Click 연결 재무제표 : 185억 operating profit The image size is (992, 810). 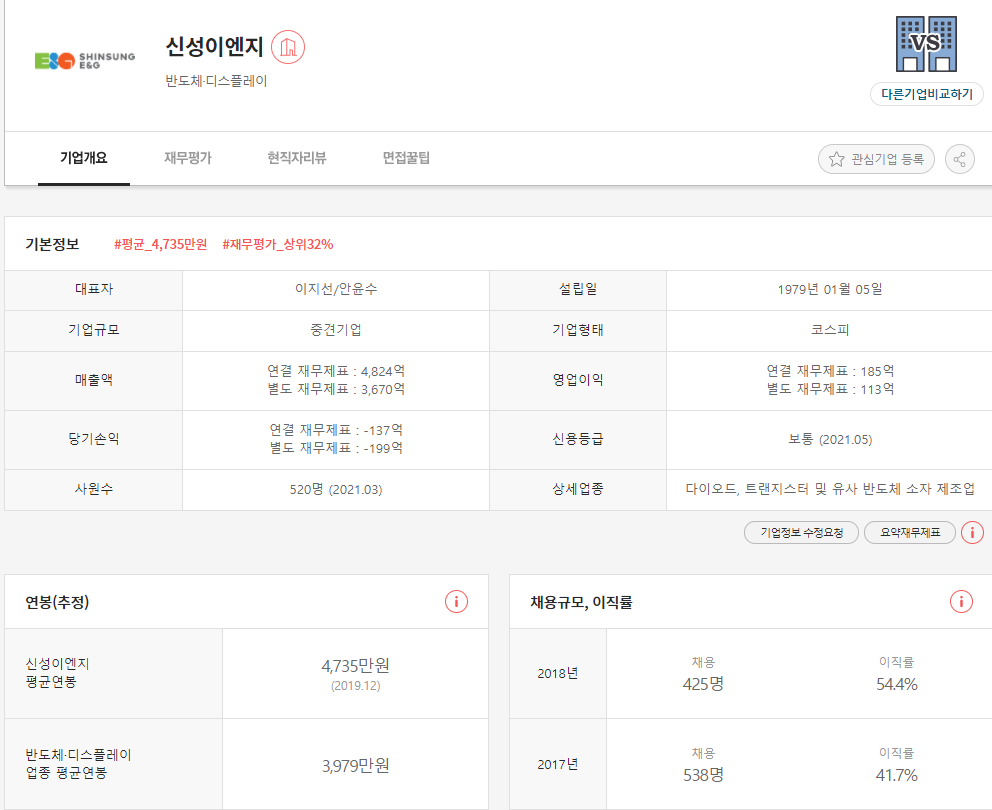pyautogui.click(x=830, y=371)
